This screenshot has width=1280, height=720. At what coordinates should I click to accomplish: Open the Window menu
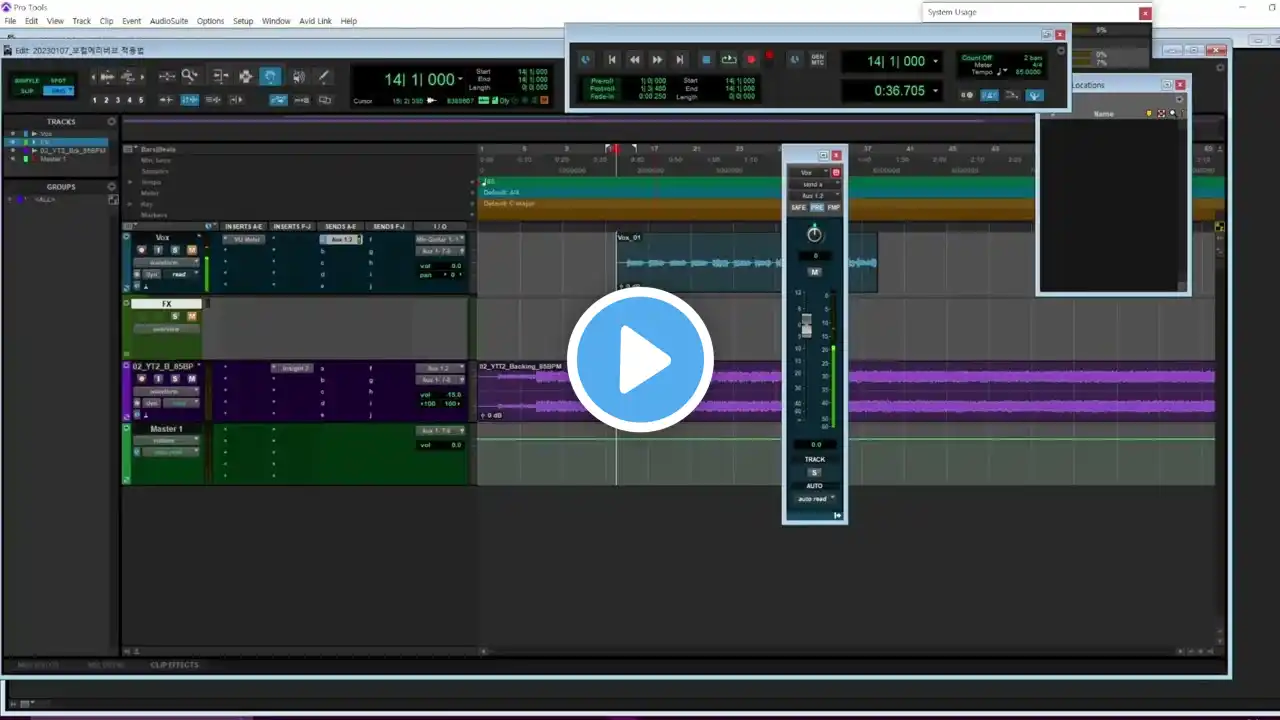[276, 21]
